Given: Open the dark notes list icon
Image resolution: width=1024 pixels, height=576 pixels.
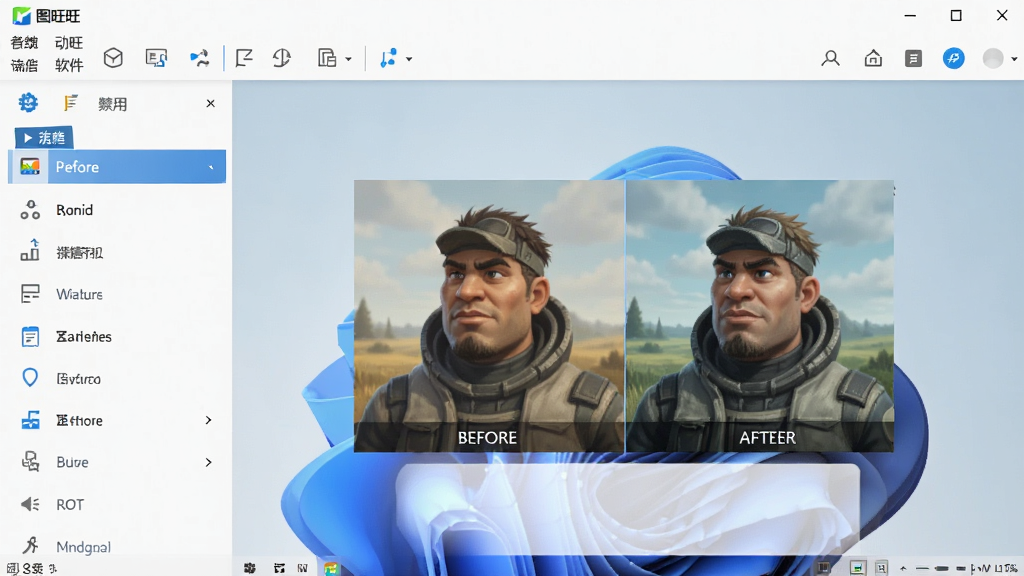Looking at the screenshot, I should pos(913,58).
